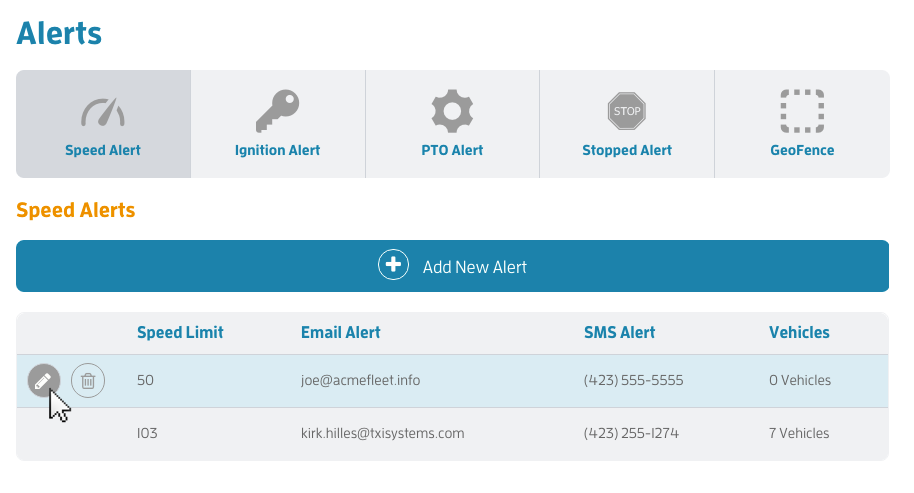Click the 7 Vehicles cell
The height and width of the screenshot is (493, 914).
tap(799, 434)
